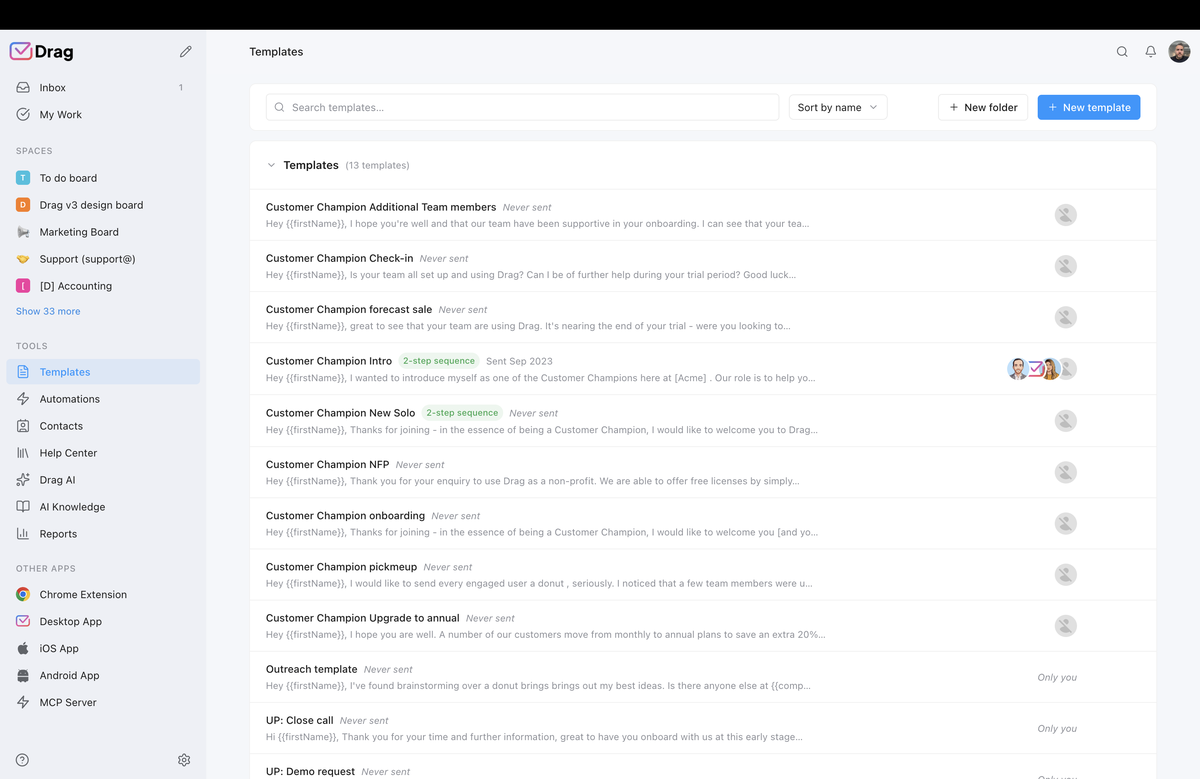Click the iOS App apple icon
This screenshot has width=1200, height=779.
click(23, 648)
